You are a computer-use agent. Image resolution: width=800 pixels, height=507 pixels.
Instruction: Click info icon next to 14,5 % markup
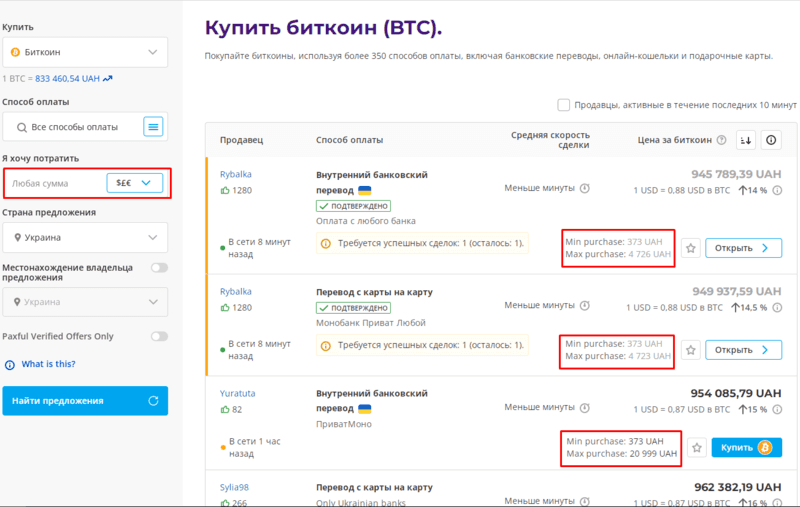[777, 308]
